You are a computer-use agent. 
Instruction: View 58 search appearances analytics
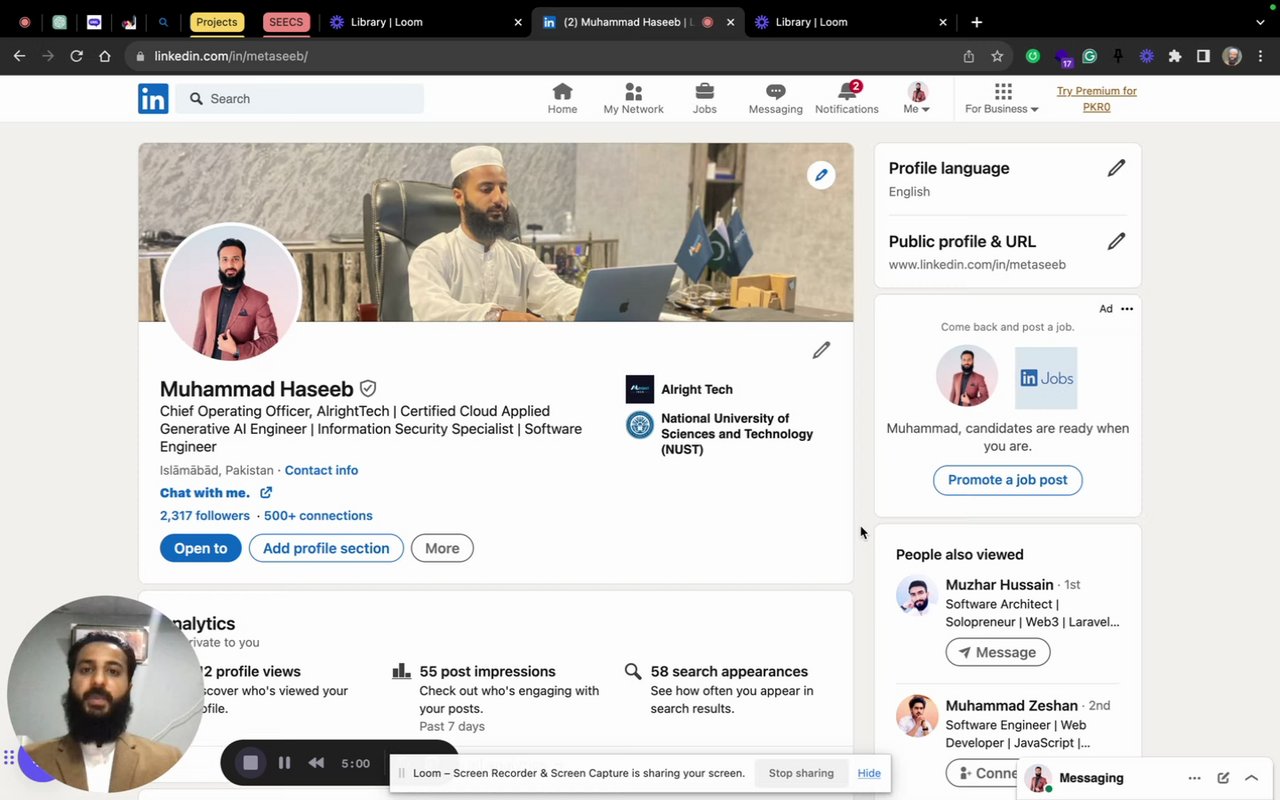pos(729,671)
